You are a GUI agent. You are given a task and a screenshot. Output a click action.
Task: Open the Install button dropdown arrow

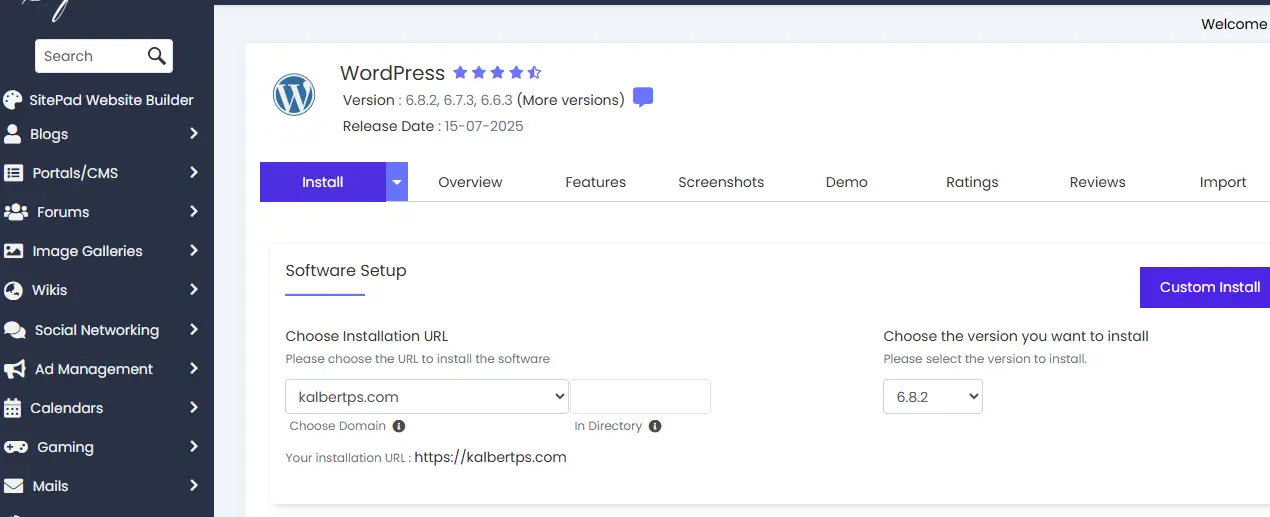397,182
